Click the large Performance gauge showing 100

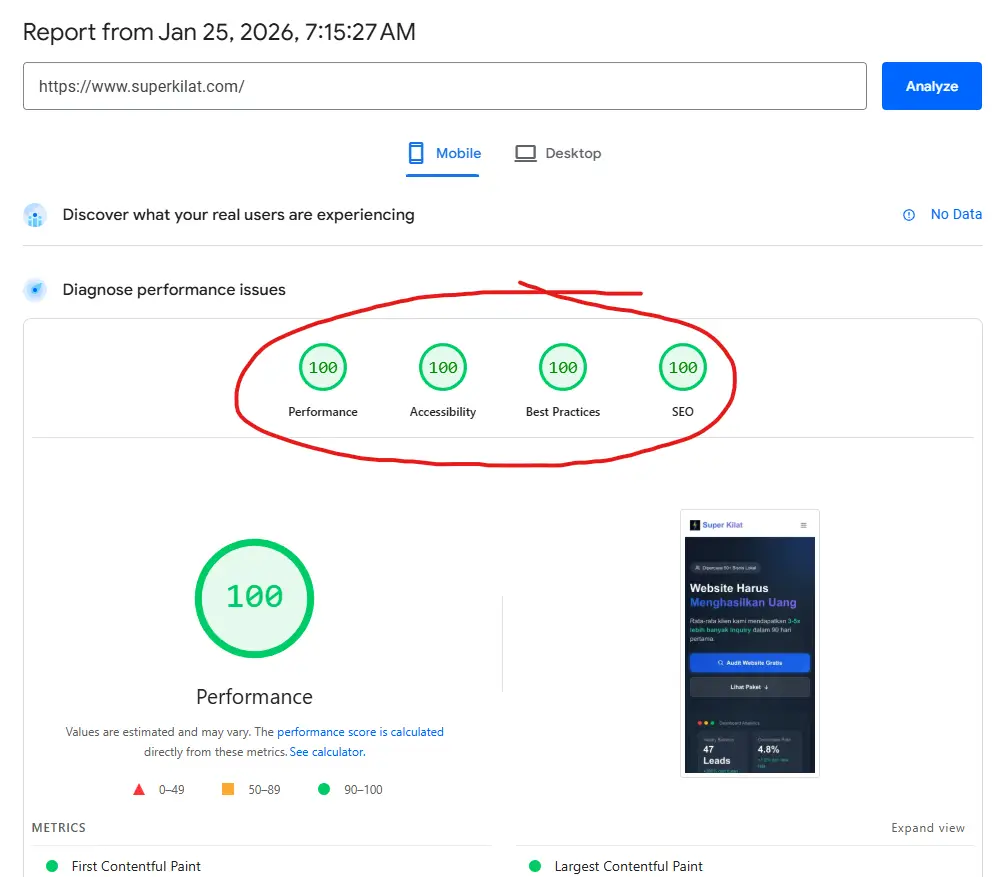254,597
